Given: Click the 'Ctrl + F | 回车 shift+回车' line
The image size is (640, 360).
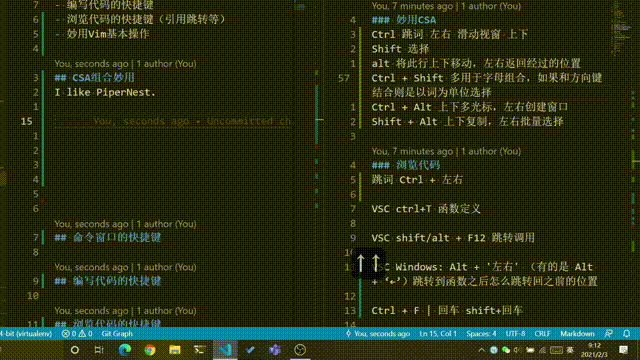Looking at the screenshot, I should coord(447,310).
